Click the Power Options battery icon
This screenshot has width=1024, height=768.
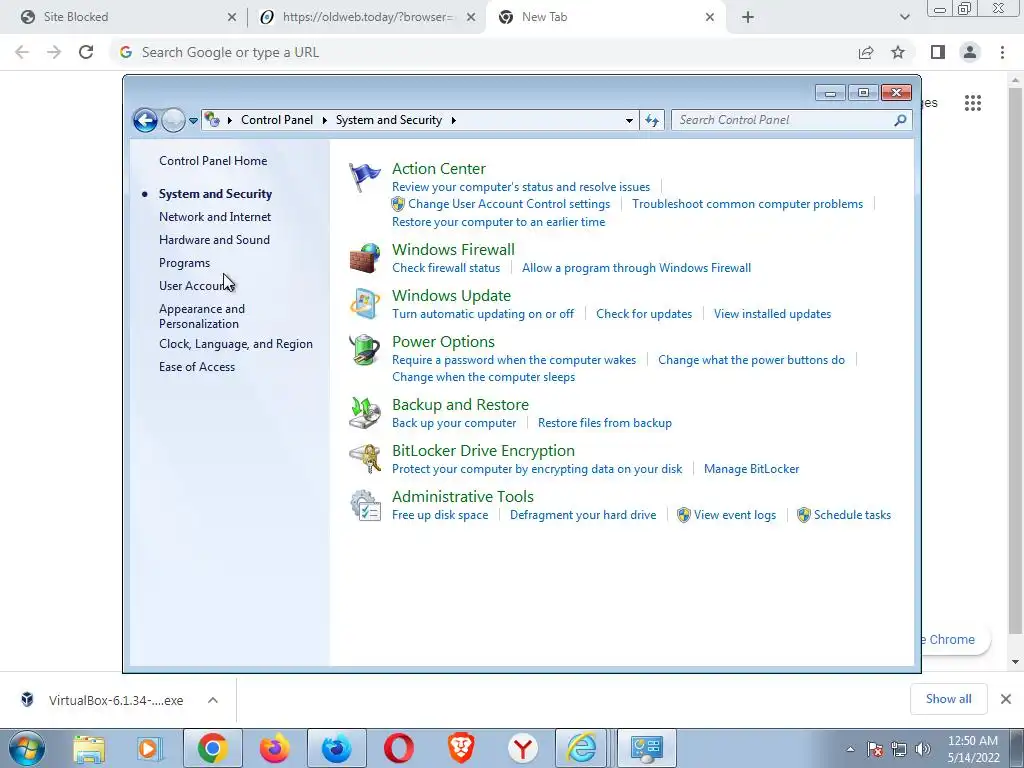click(x=364, y=350)
